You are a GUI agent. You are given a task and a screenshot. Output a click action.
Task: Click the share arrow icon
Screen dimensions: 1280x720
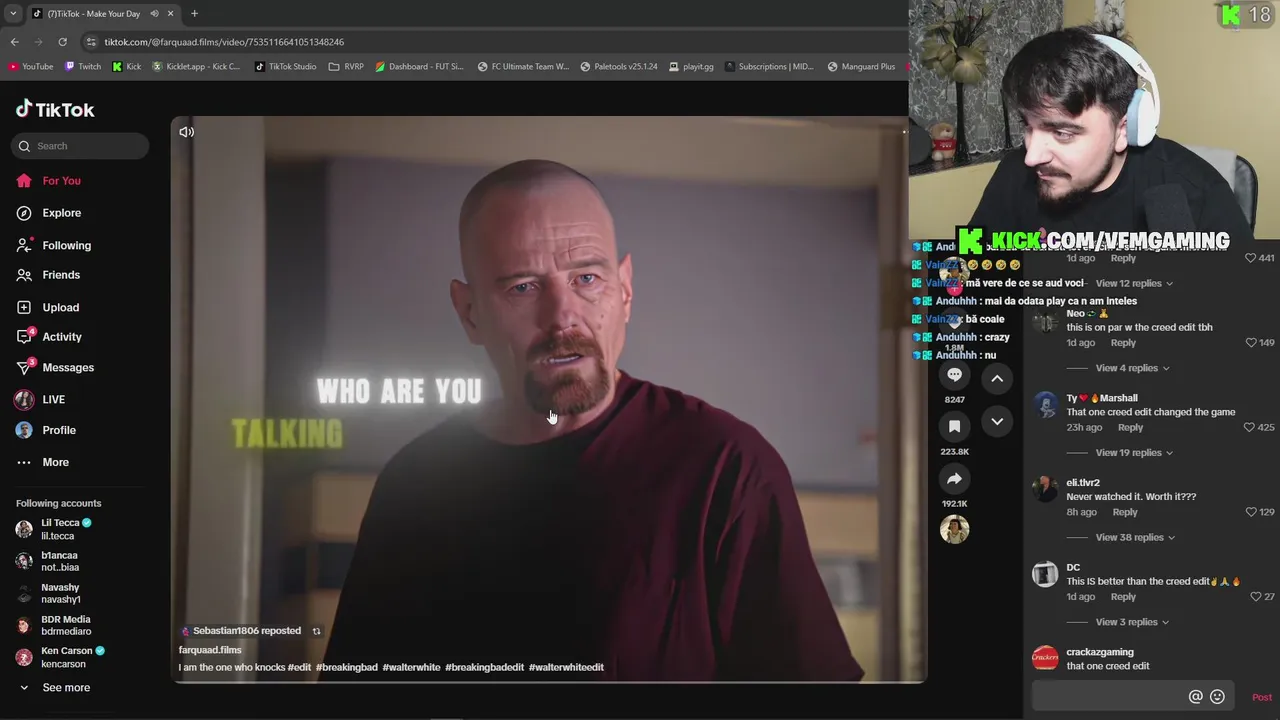955,478
